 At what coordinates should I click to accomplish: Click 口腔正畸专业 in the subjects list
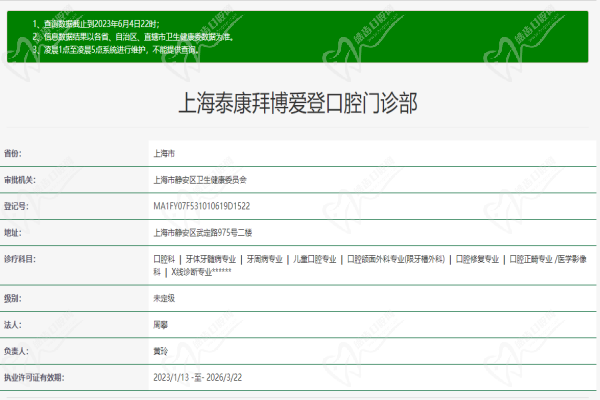(531, 259)
